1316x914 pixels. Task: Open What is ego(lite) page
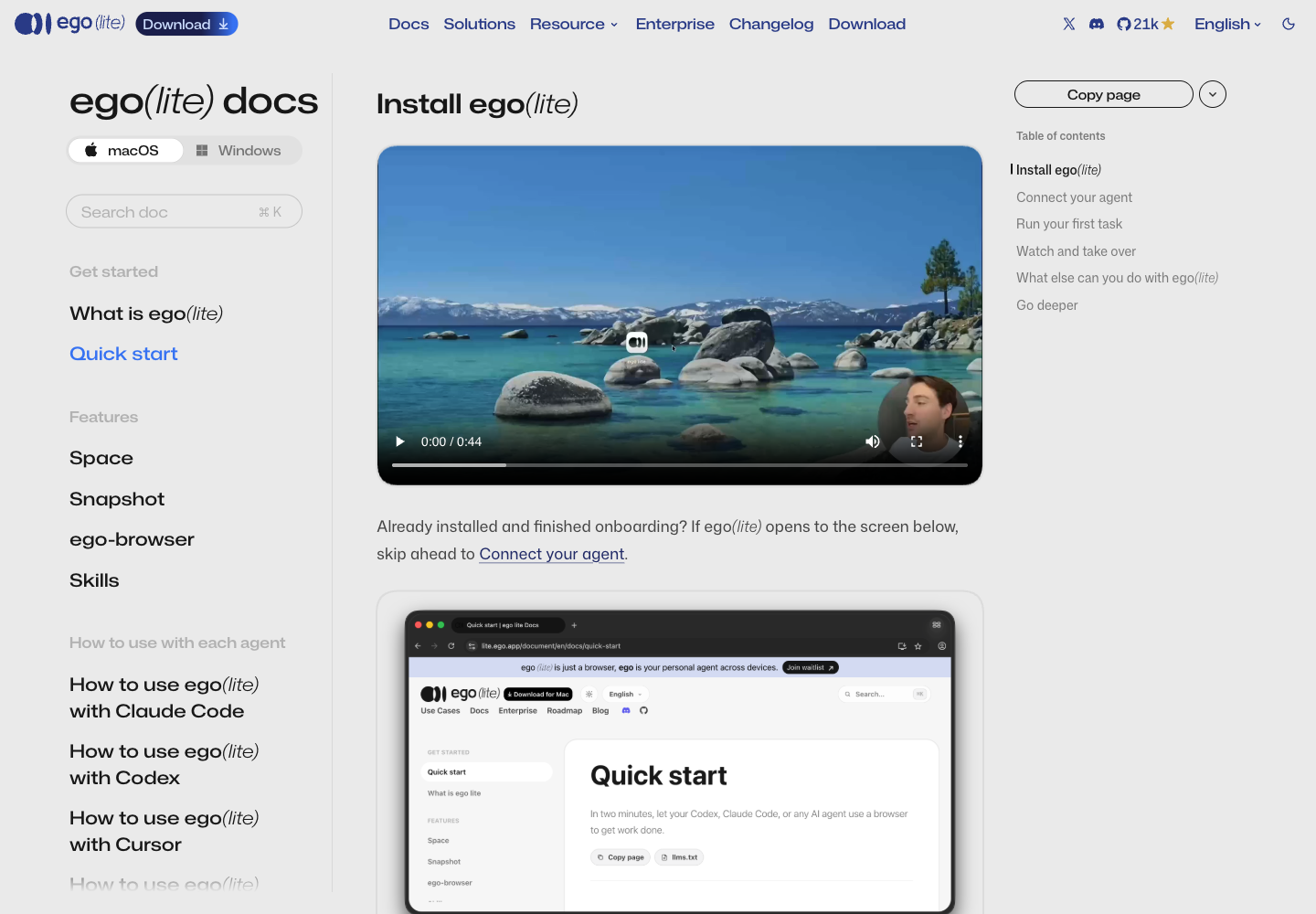[x=146, y=314]
